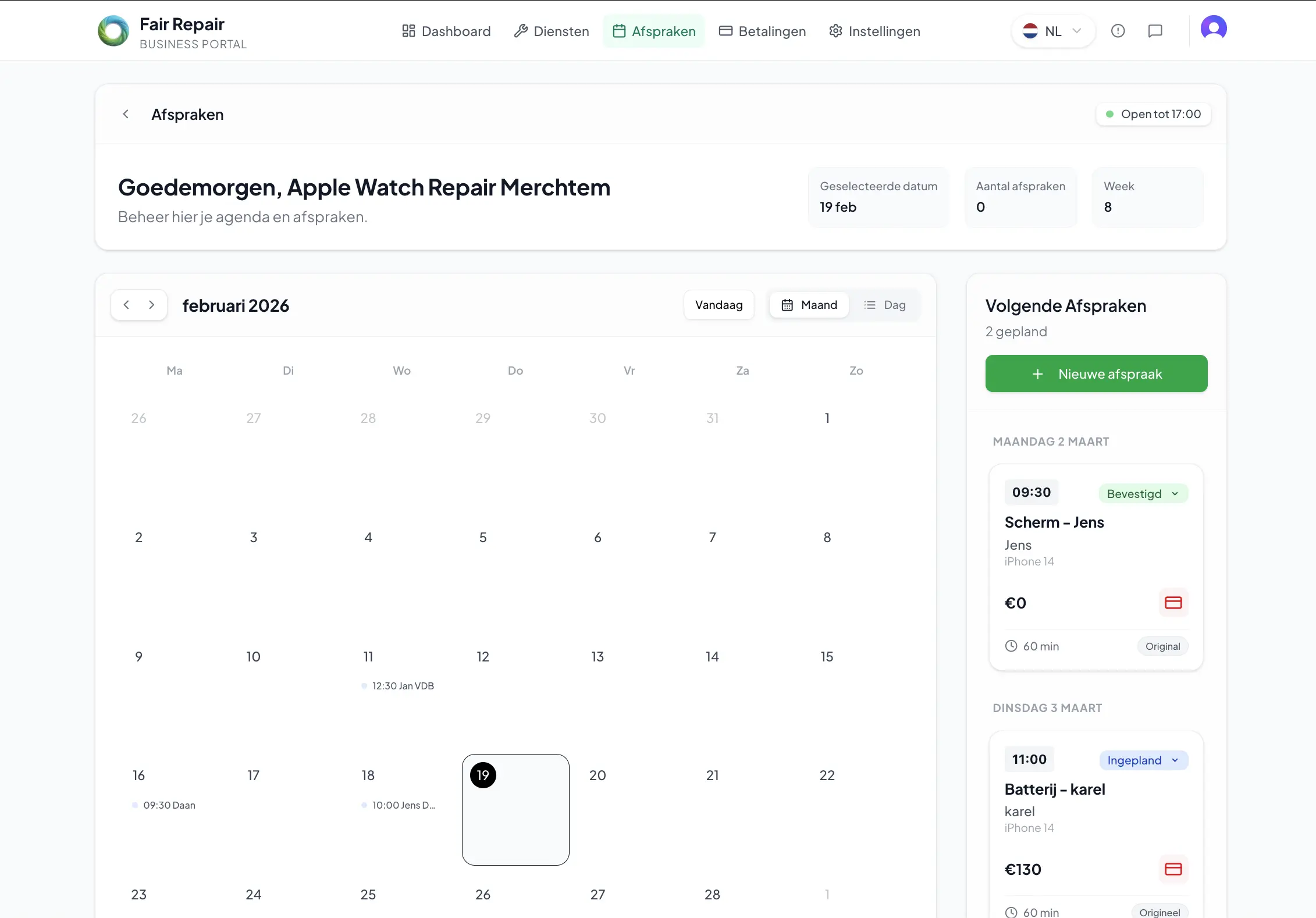Expand the Bevestigd status dropdown
The height and width of the screenshot is (918, 1316).
1143,494
